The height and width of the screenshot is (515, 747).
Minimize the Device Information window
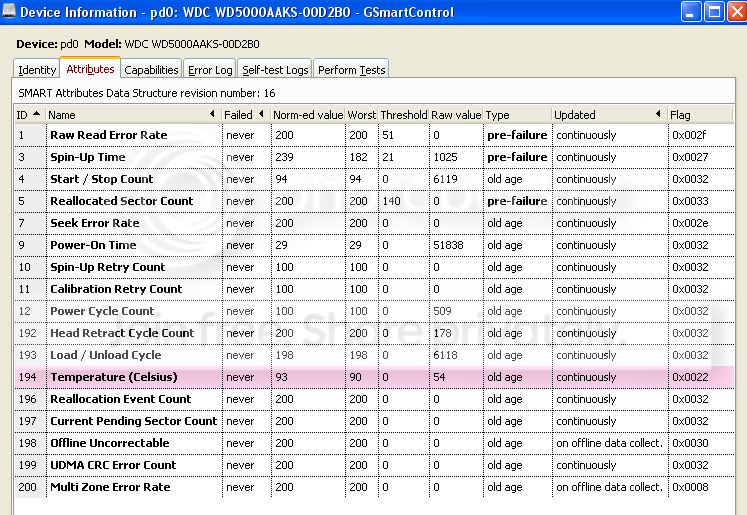point(692,12)
